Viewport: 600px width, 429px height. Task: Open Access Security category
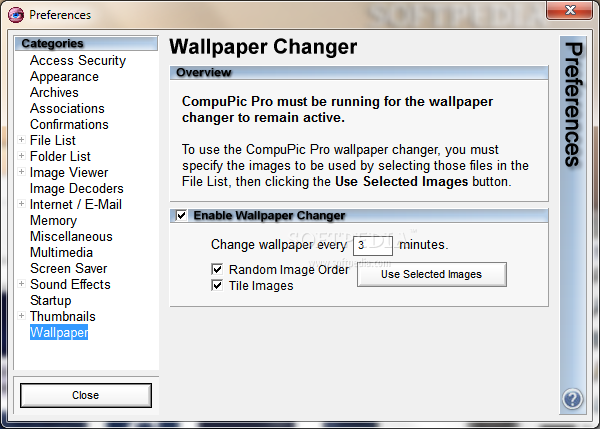(78, 60)
